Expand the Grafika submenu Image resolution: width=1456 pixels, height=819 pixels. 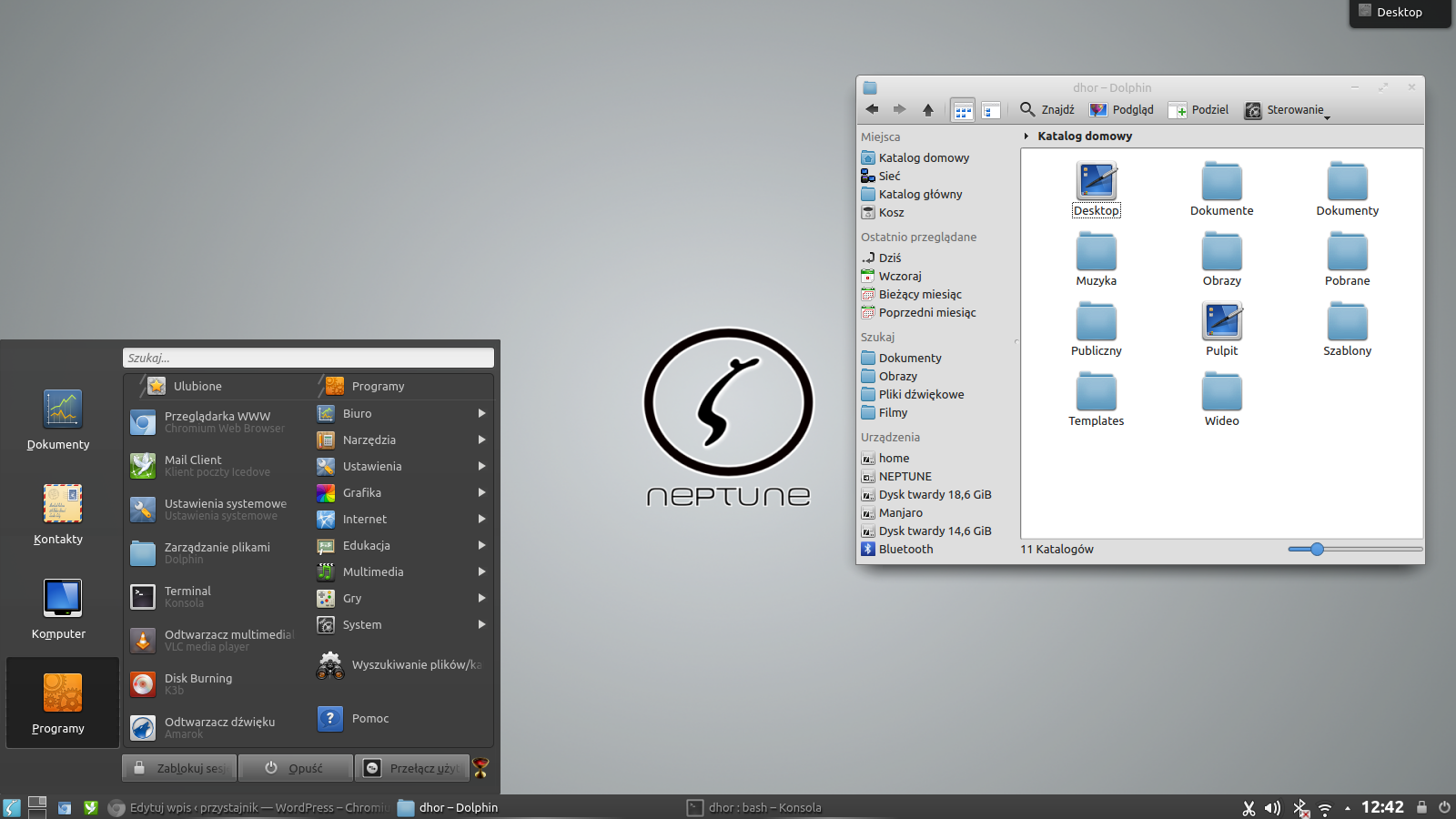coord(401,492)
